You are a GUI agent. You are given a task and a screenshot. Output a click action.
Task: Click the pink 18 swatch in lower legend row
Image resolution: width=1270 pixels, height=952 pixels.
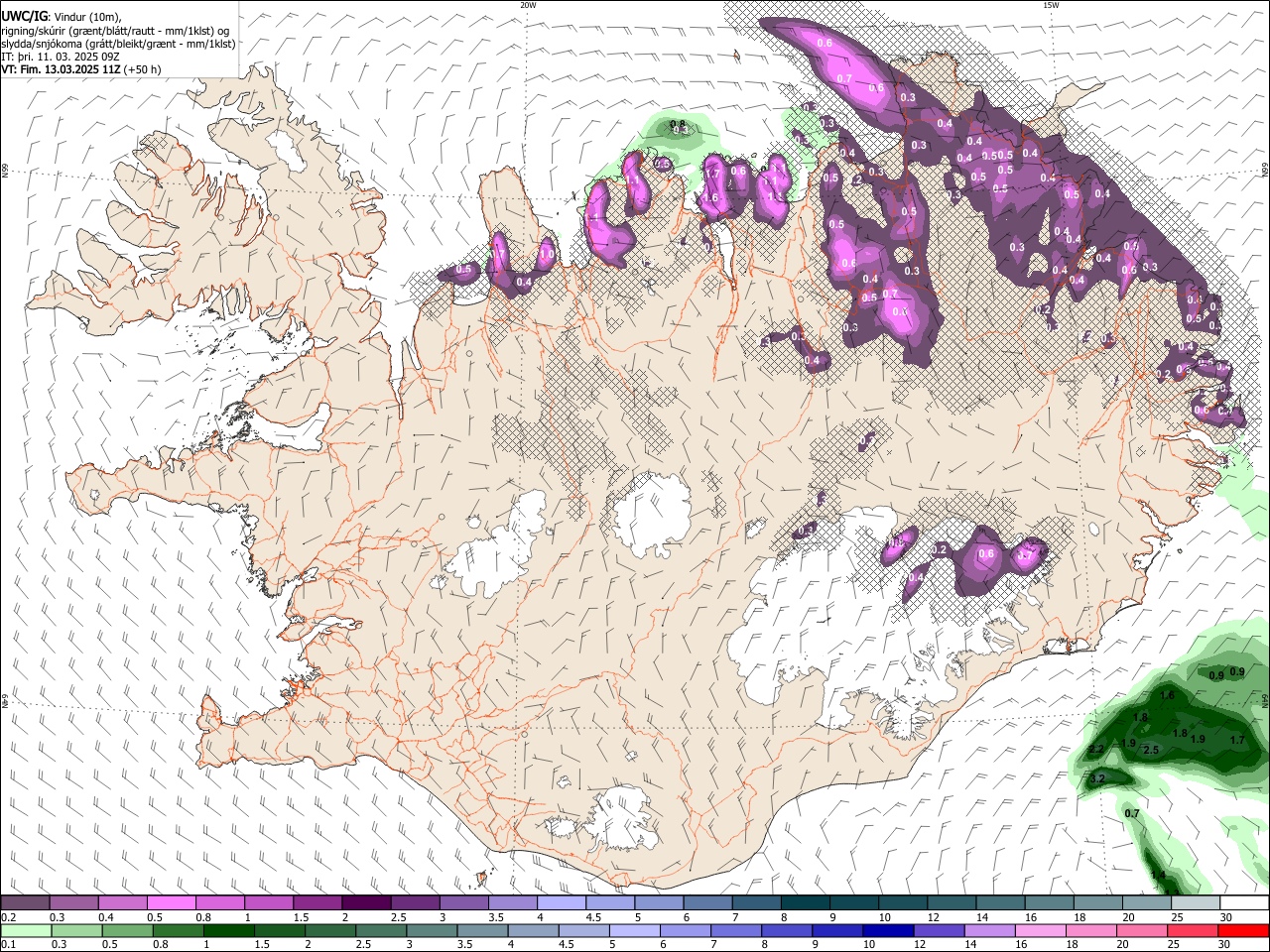coord(1091,930)
